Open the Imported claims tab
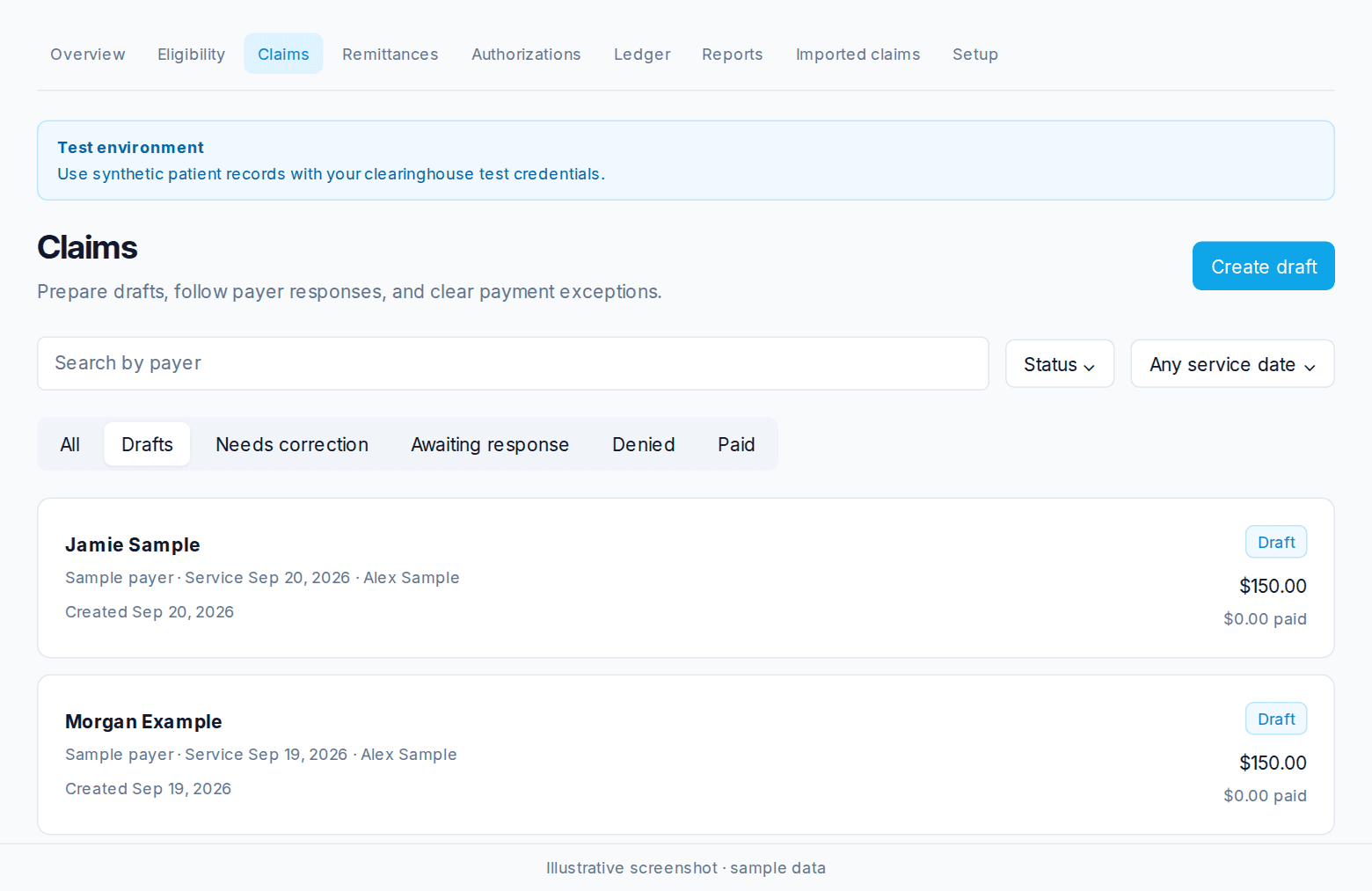The image size is (1372, 891). click(x=857, y=54)
